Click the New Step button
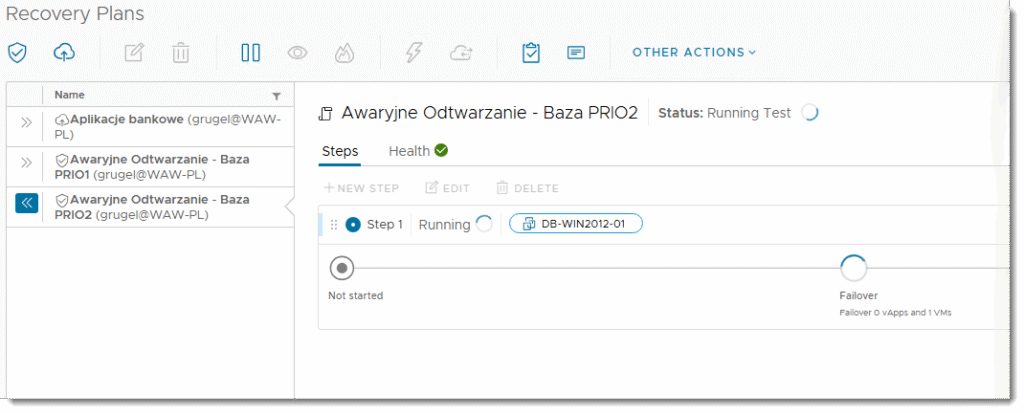The width and height of the screenshot is (1024, 413). [x=361, y=188]
